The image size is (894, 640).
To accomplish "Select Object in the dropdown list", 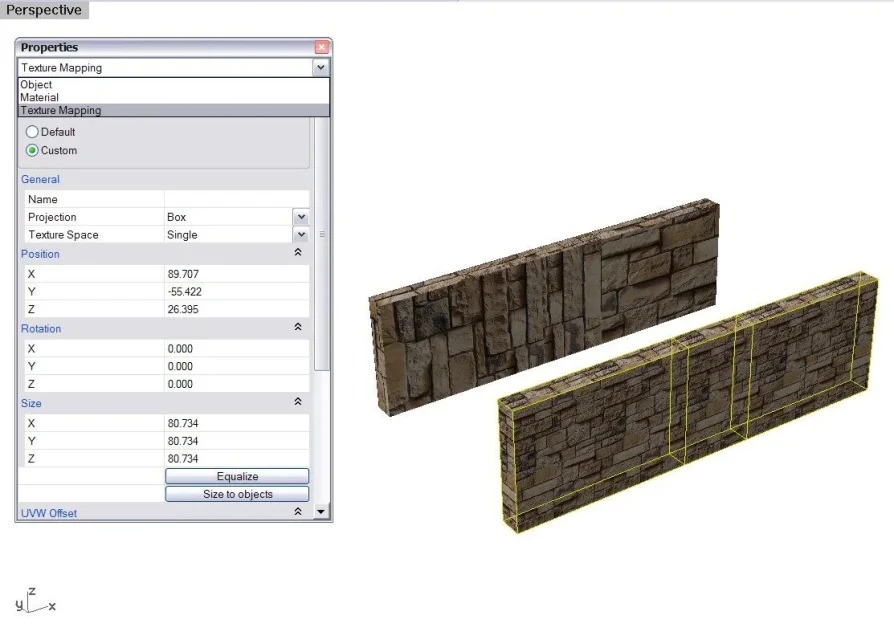I will [174, 84].
